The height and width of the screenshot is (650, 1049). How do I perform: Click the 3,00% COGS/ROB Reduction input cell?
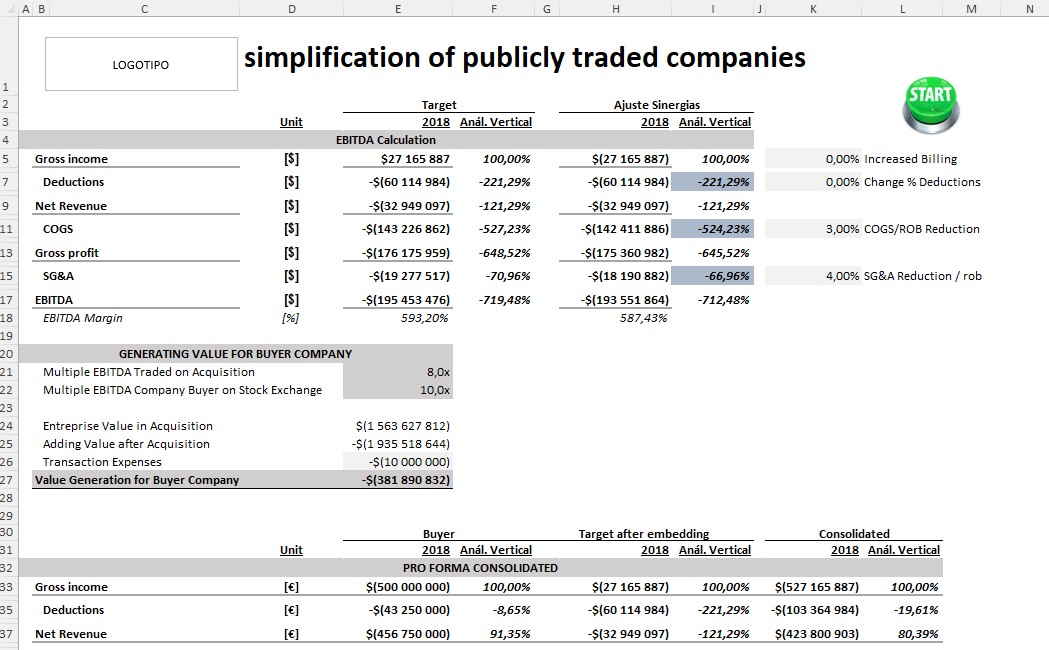pyautogui.click(x=813, y=229)
